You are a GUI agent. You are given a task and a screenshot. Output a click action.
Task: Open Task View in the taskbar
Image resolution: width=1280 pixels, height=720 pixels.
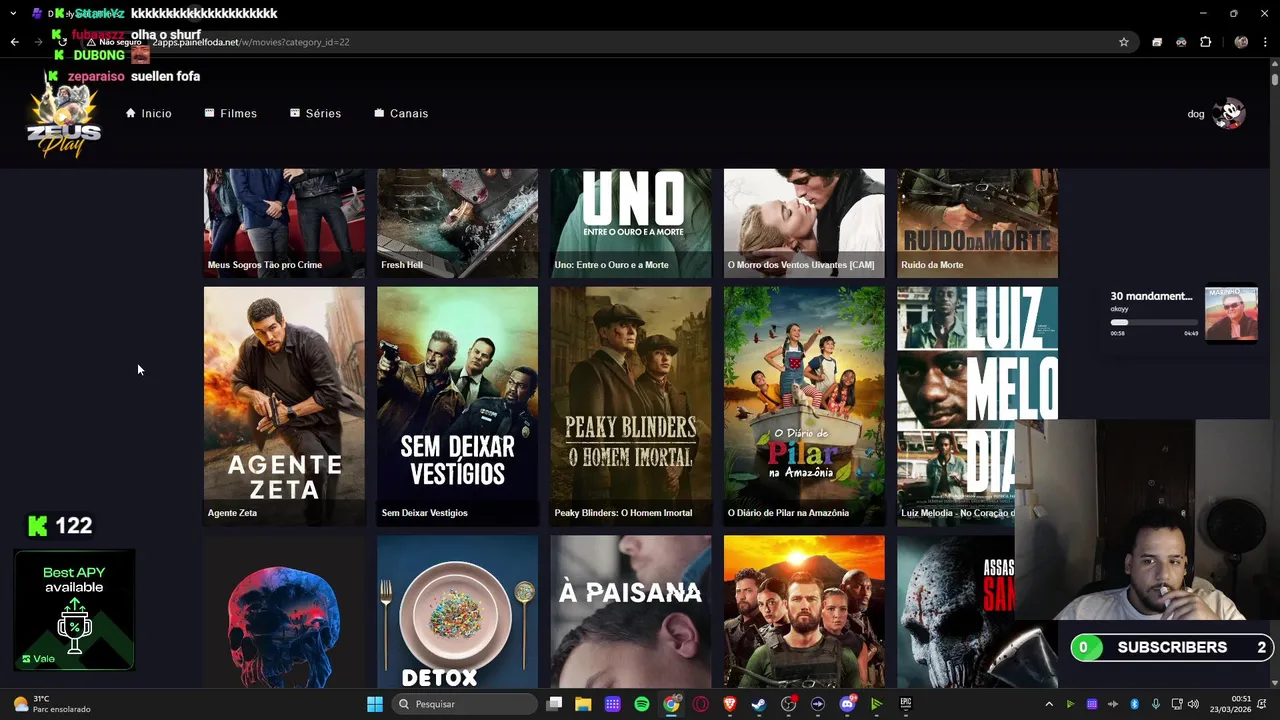[554, 704]
